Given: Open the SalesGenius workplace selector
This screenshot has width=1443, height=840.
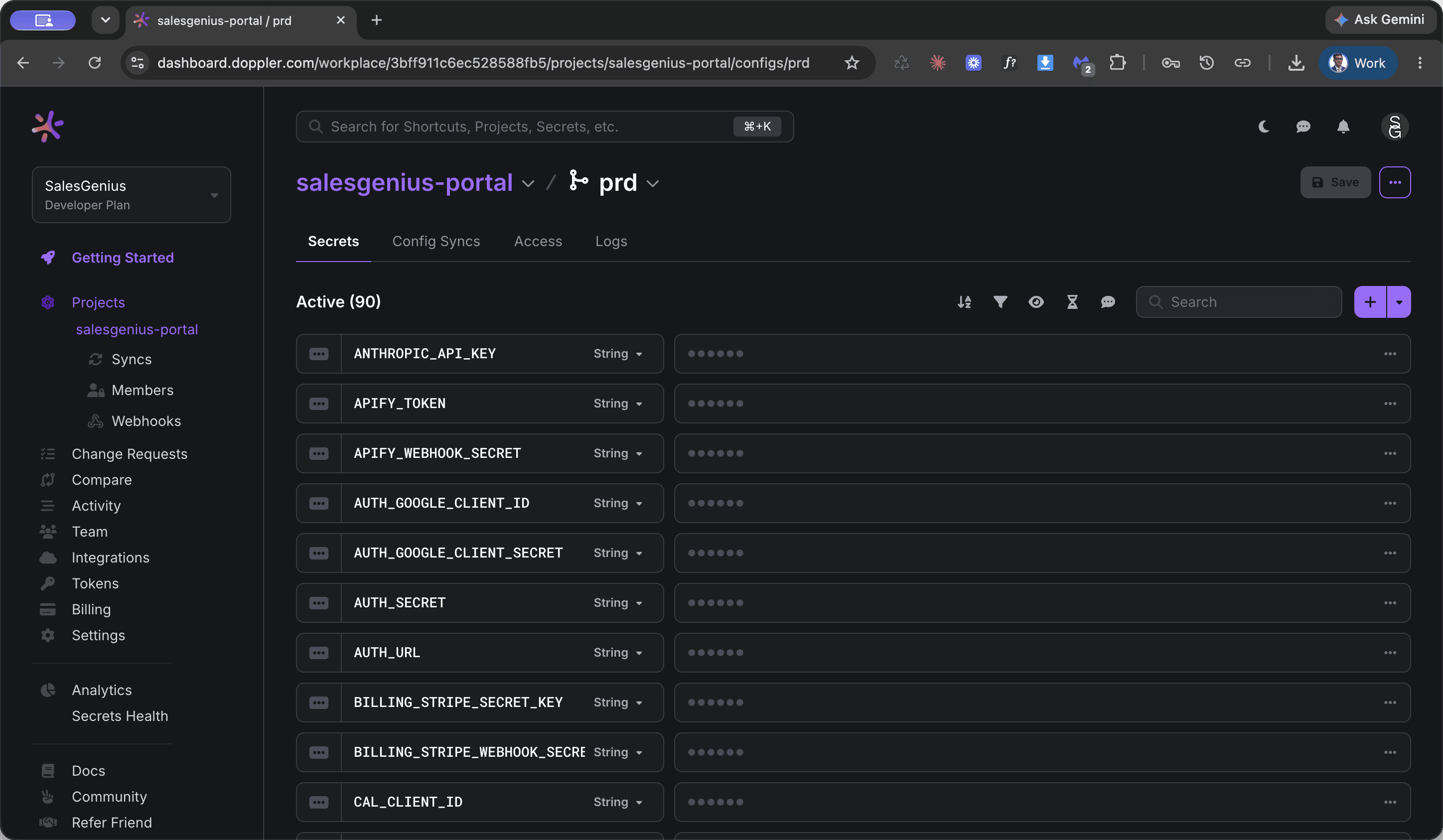Looking at the screenshot, I should [131, 195].
